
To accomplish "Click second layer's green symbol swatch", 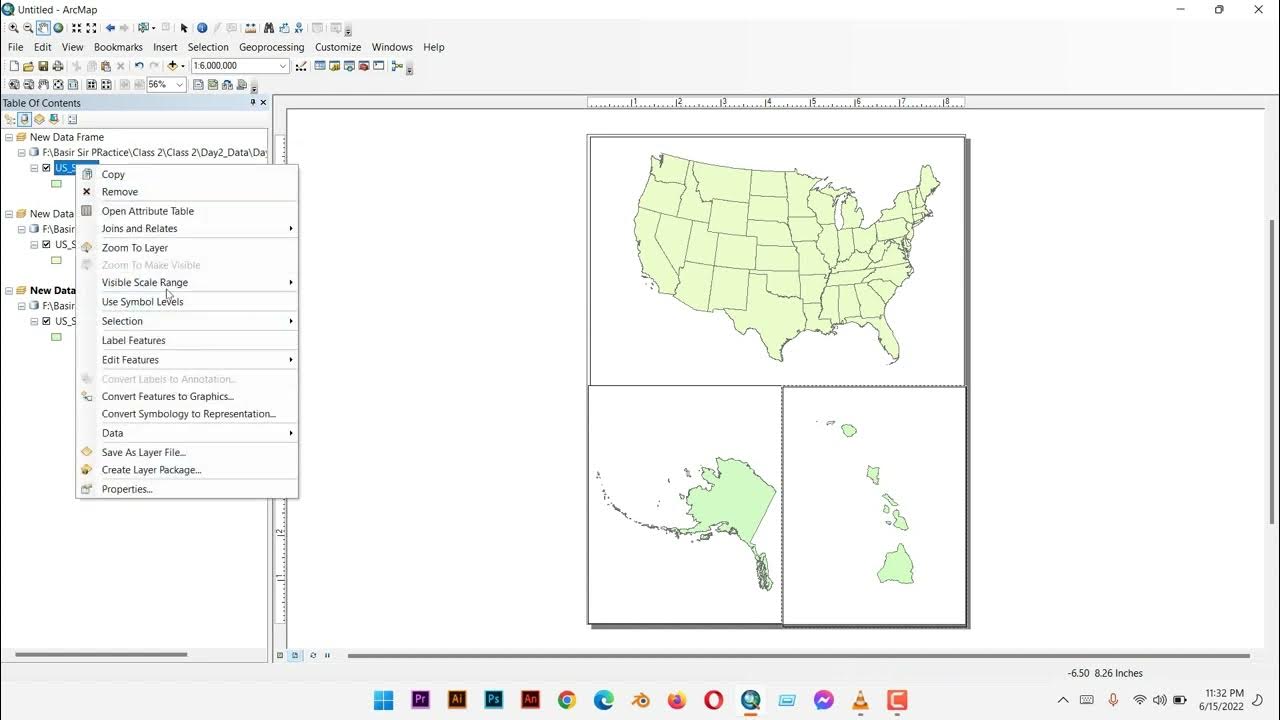I will pyautogui.click(x=56, y=260).
